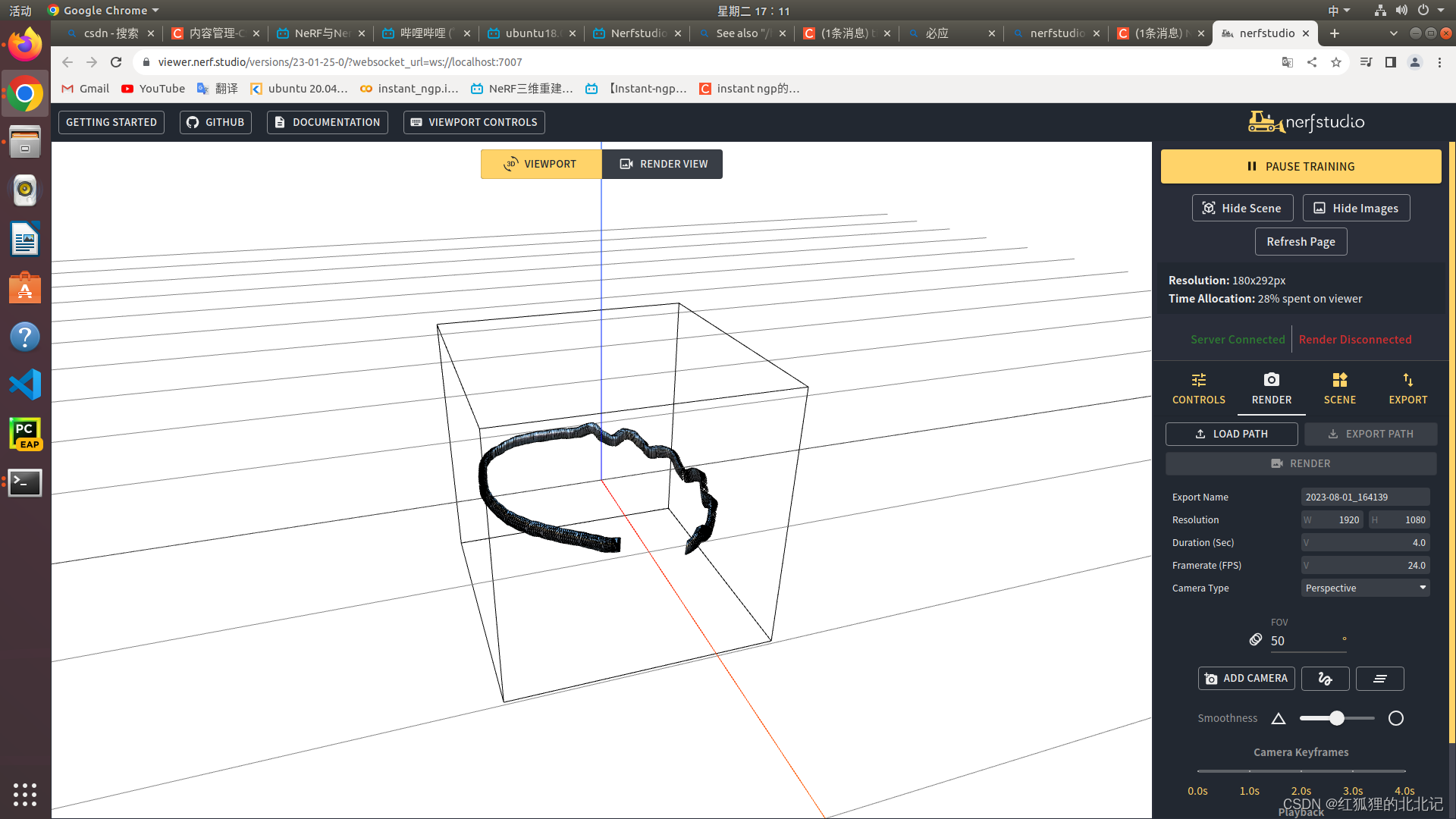The image size is (1456, 819).
Task: Open Visual Studio Code from dock
Action: pyautogui.click(x=25, y=384)
